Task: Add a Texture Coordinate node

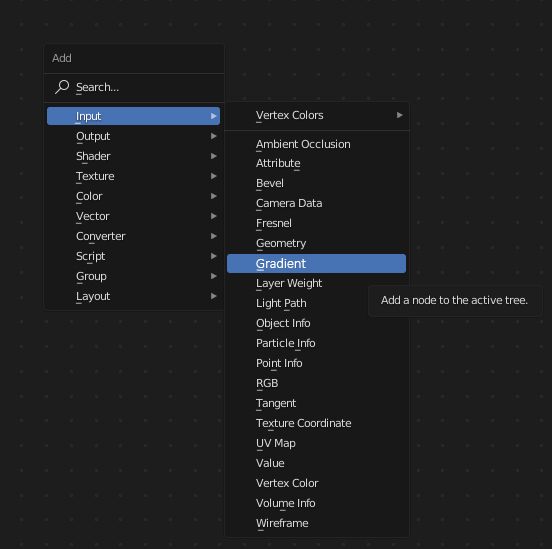Action: click(x=316, y=423)
